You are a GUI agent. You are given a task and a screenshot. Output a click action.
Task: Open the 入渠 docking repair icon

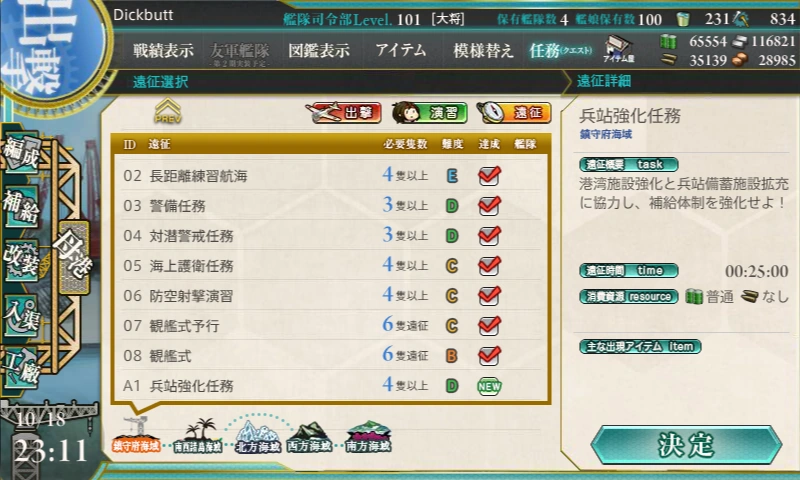[x=21, y=315]
